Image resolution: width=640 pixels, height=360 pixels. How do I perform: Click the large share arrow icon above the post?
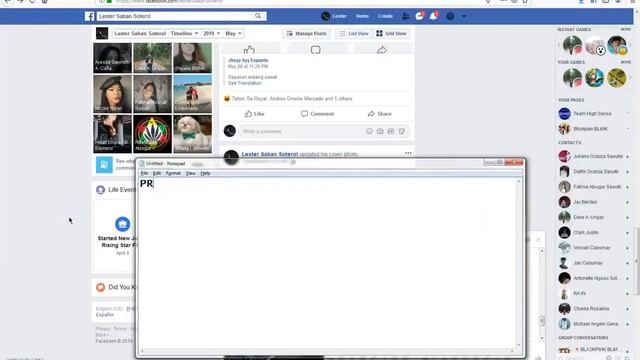click(381, 50)
